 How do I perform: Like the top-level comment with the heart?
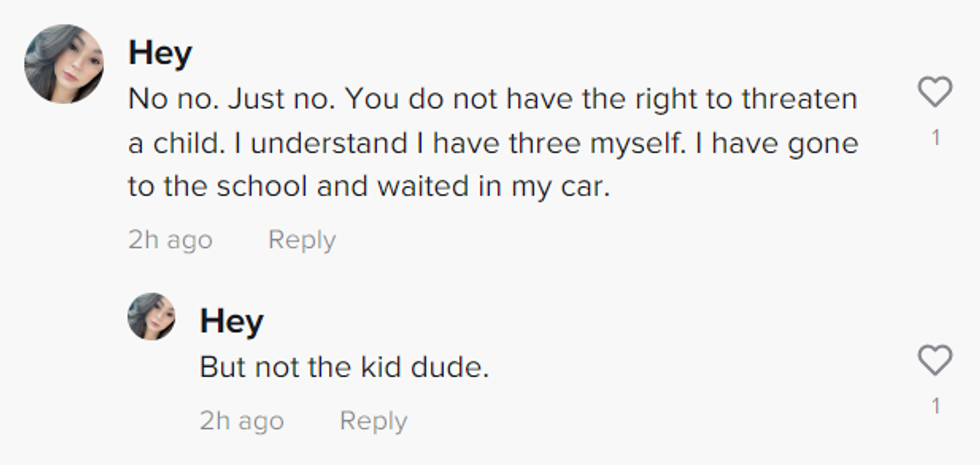tap(934, 93)
